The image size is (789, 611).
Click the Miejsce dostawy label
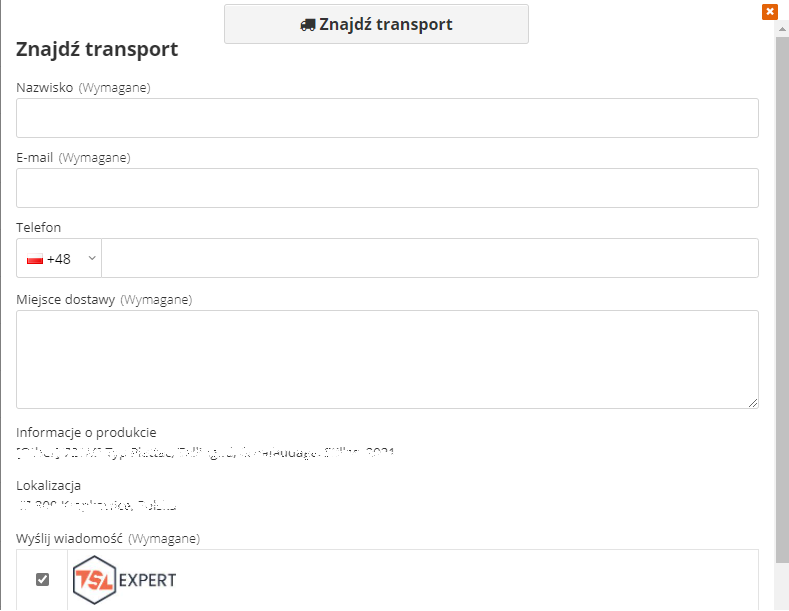(x=66, y=299)
